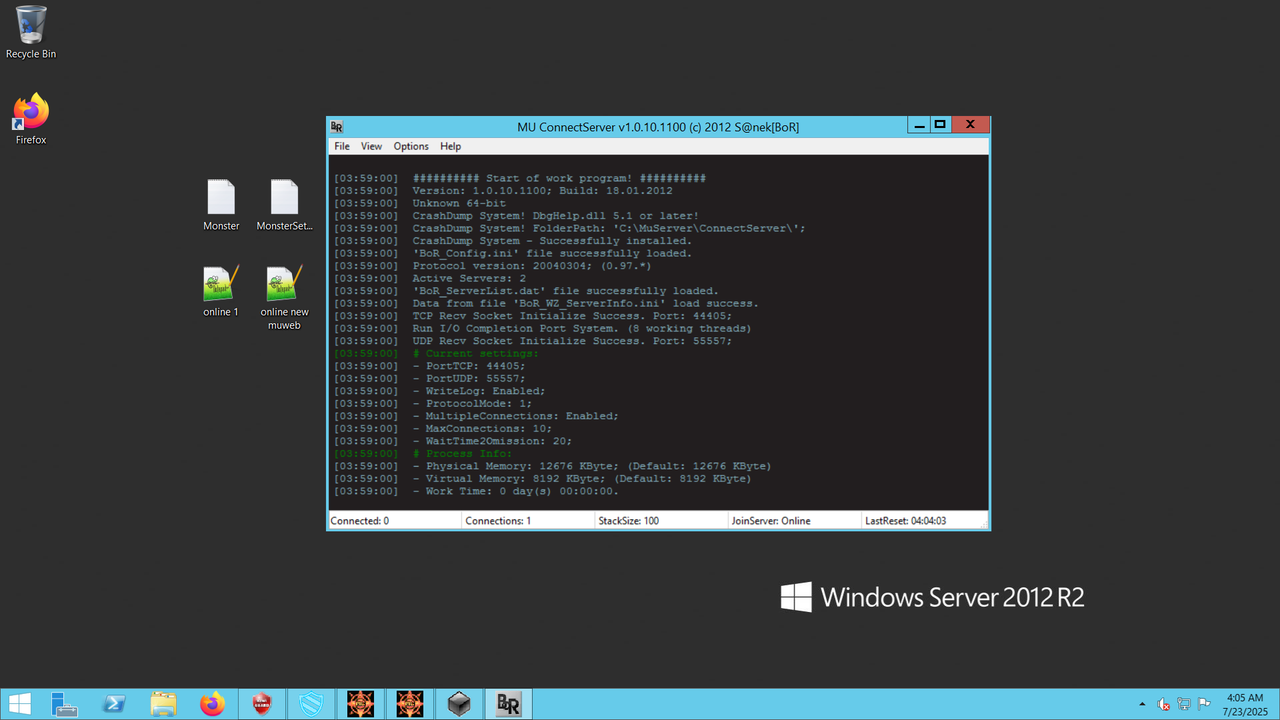Image resolution: width=1280 pixels, height=720 pixels.
Task: Close the MU ConnectServer window
Action: [x=970, y=125]
